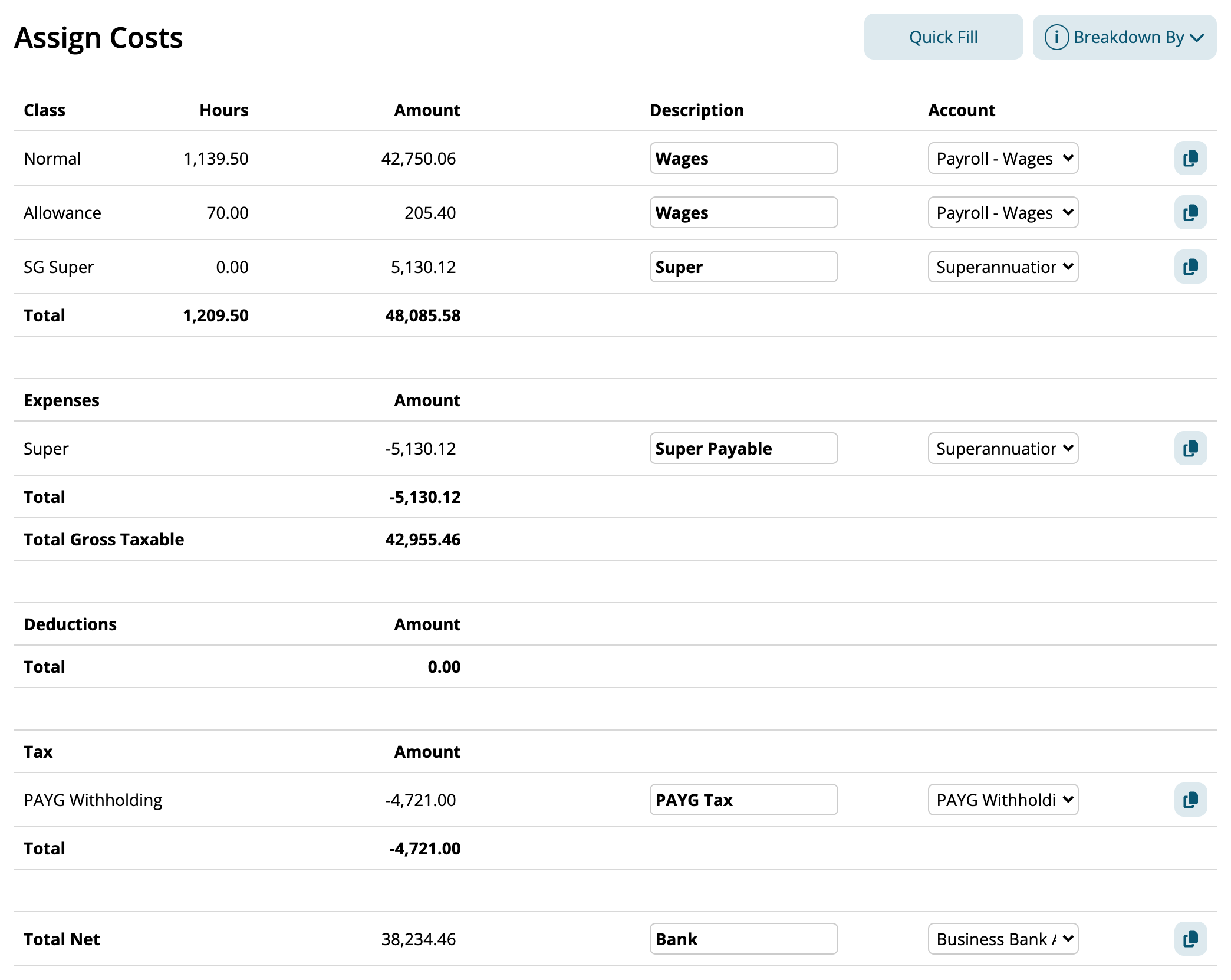Click the info icon in Breakdown By
The image size is (1231, 980).
[x=1056, y=37]
